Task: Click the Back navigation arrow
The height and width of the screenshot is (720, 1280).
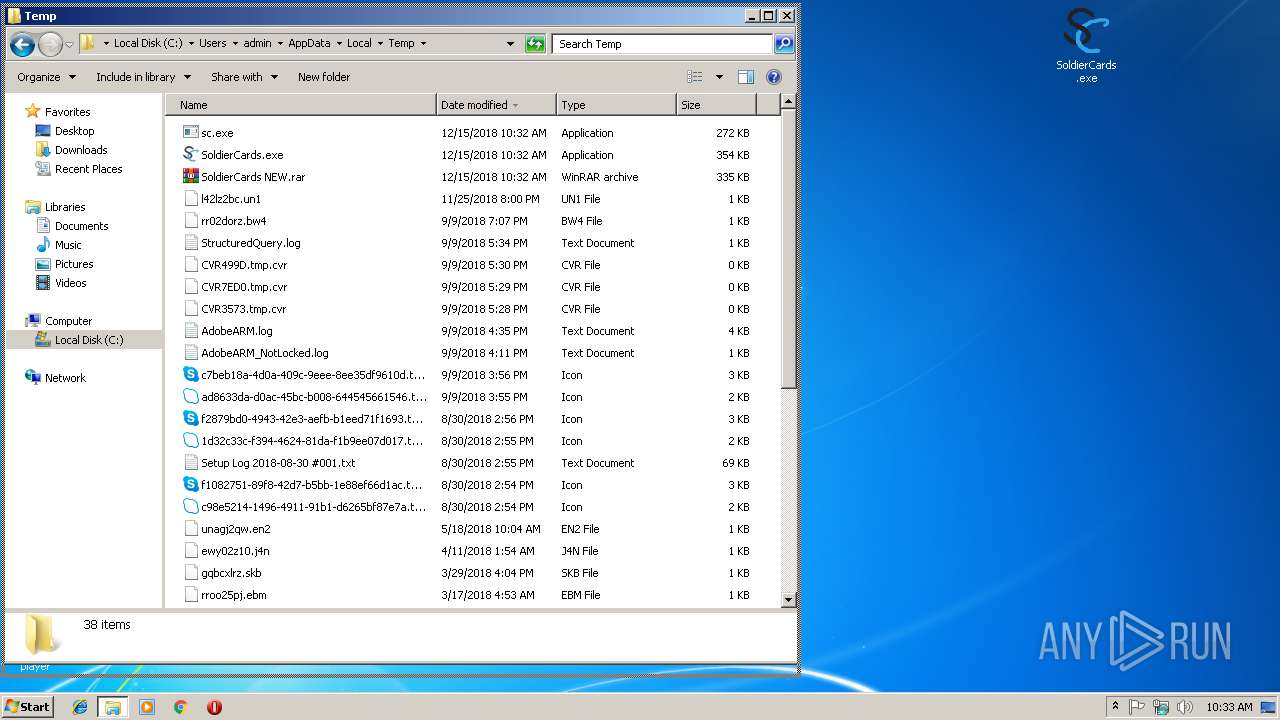Action: coord(22,44)
